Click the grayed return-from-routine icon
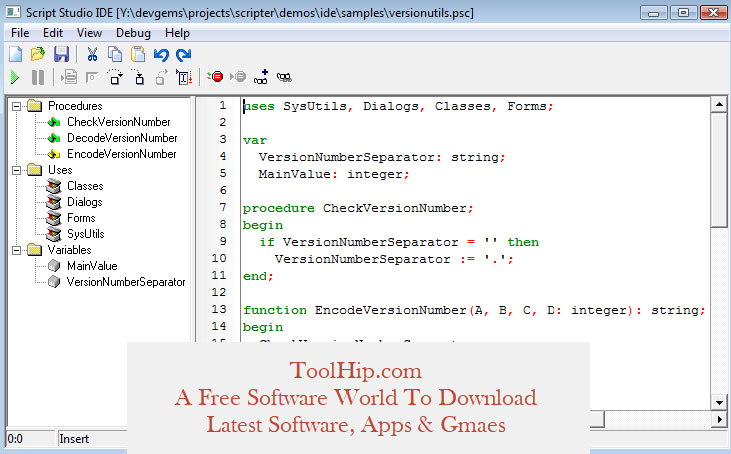The height and width of the screenshot is (454, 731). click(x=161, y=77)
